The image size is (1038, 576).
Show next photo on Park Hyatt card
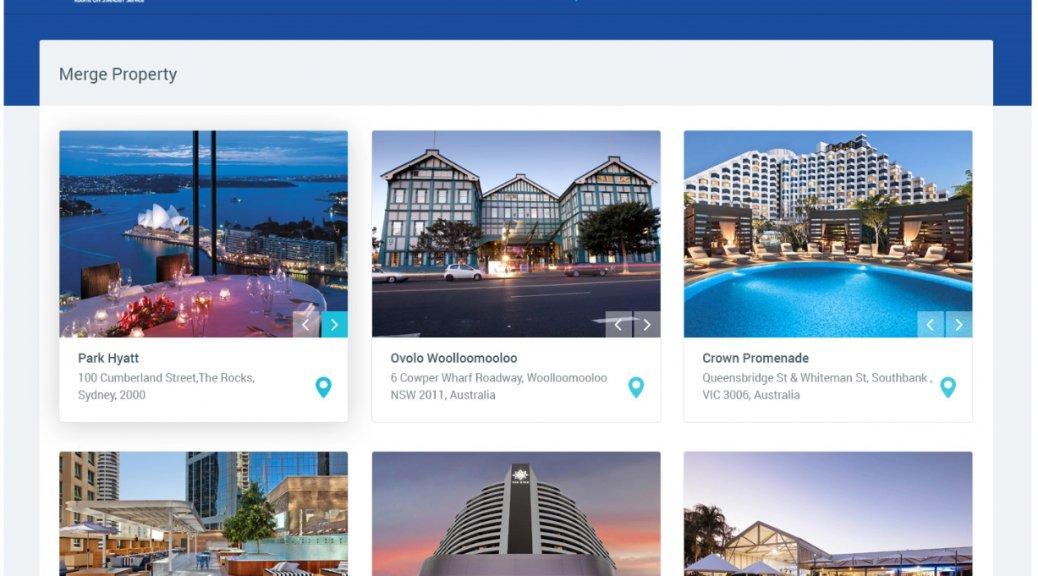[334, 324]
